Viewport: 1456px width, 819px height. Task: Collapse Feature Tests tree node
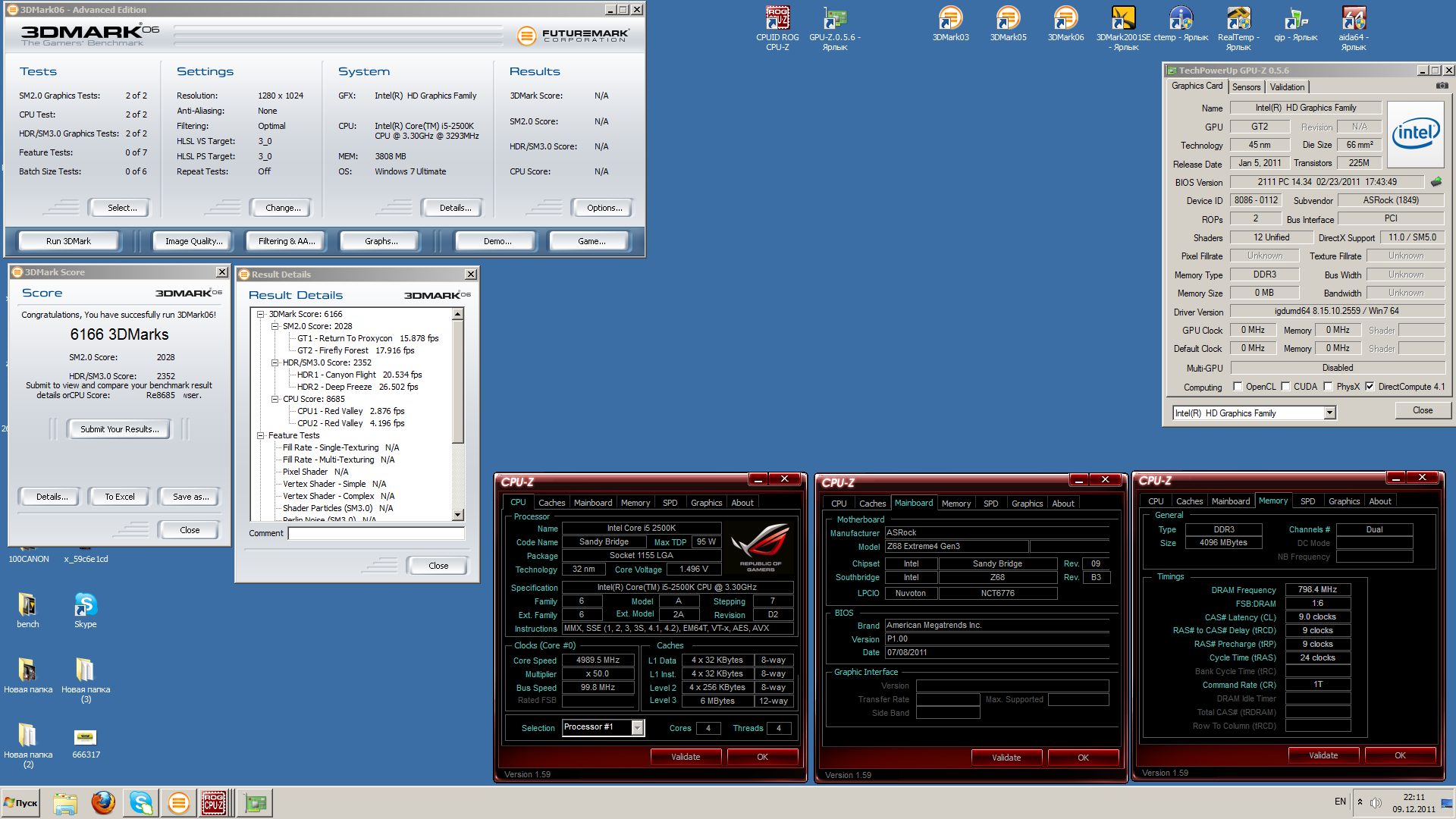coord(261,435)
